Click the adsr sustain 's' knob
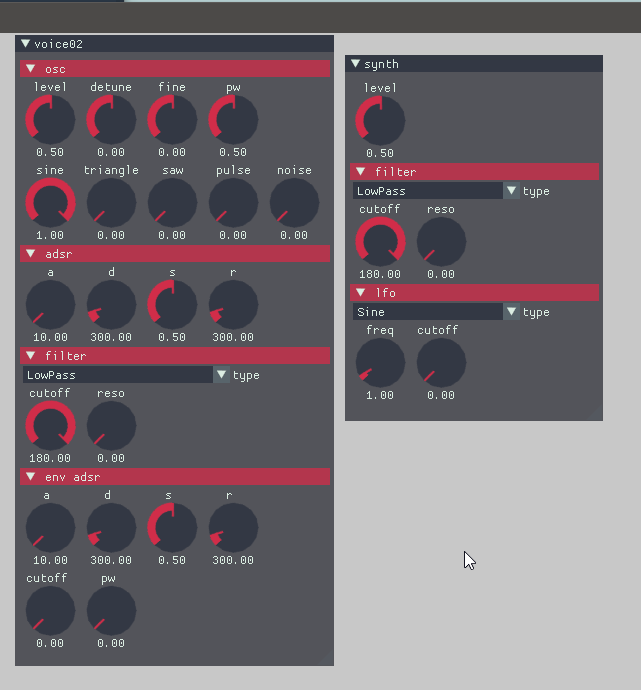This screenshot has width=641, height=690. (172, 305)
